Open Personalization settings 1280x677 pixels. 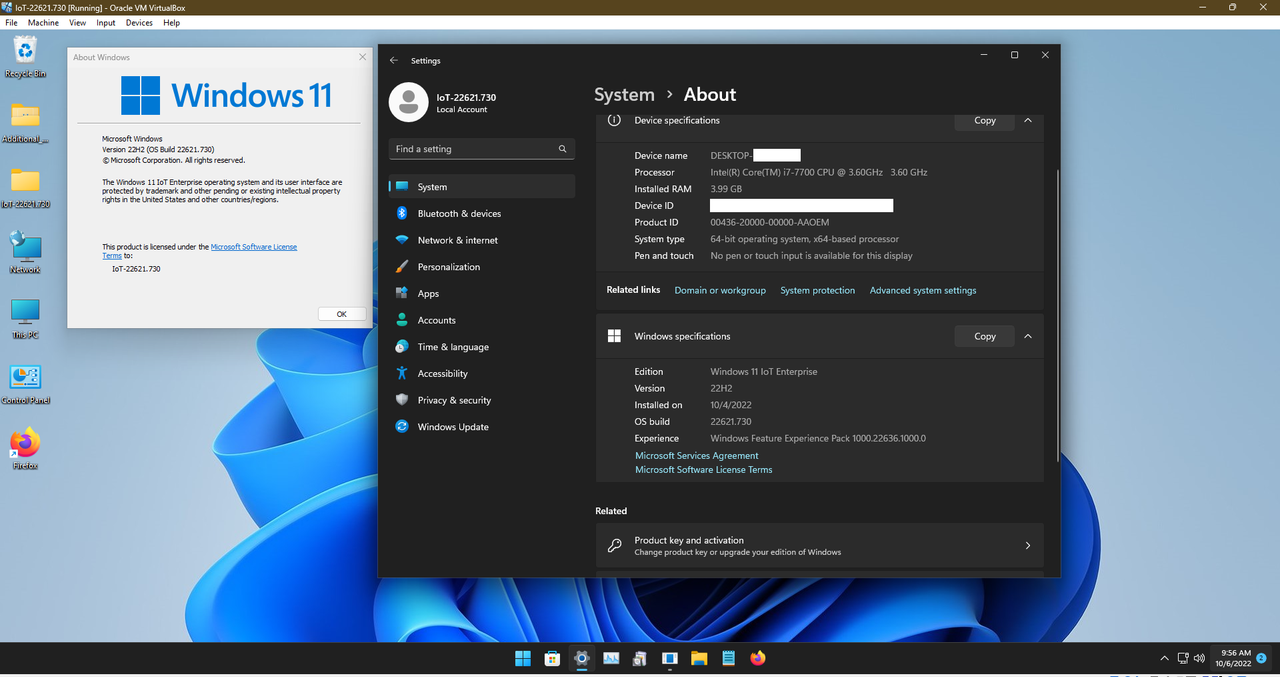pyautogui.click(x=482, y=267)
